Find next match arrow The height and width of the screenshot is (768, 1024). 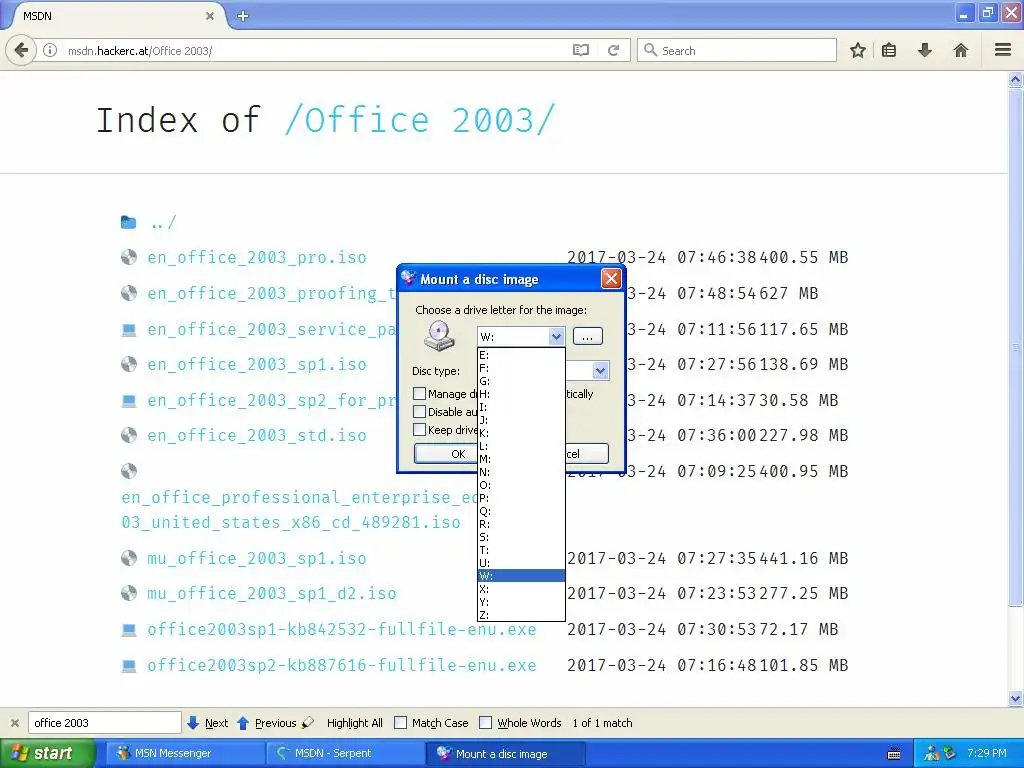click(193, 723)
